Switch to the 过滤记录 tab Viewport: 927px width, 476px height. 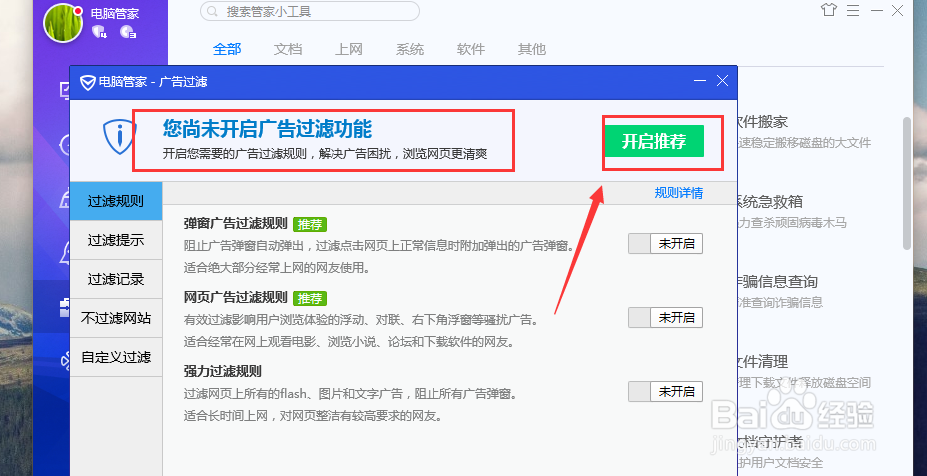click(x=116, y=279)
